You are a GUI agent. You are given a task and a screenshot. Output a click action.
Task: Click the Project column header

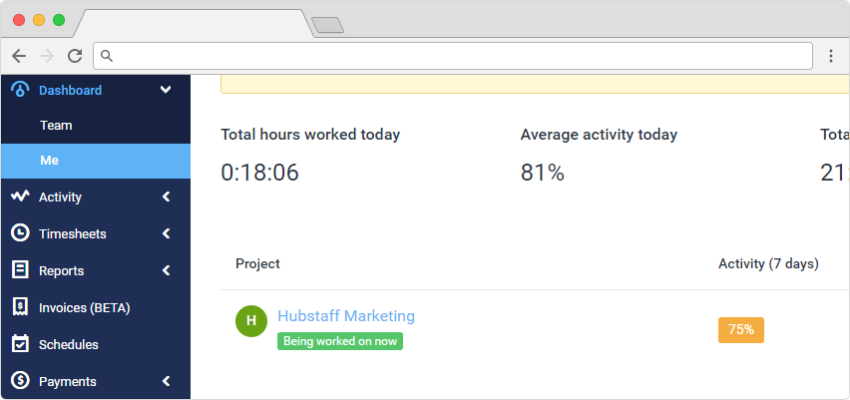257,264
